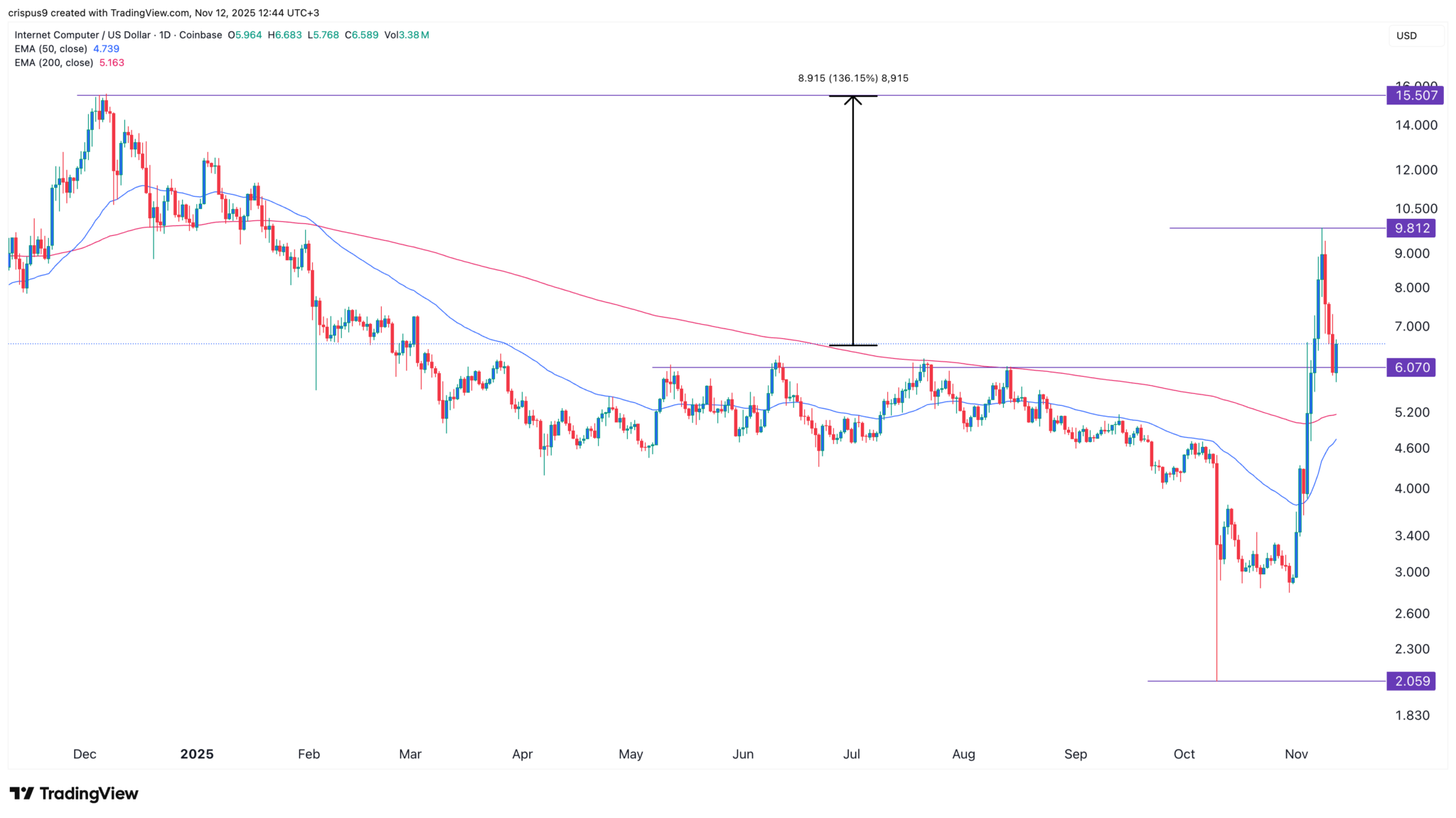Click the Dec label on time axis
This screenshot has width=1456, height=818.
[x=85, y=754]
